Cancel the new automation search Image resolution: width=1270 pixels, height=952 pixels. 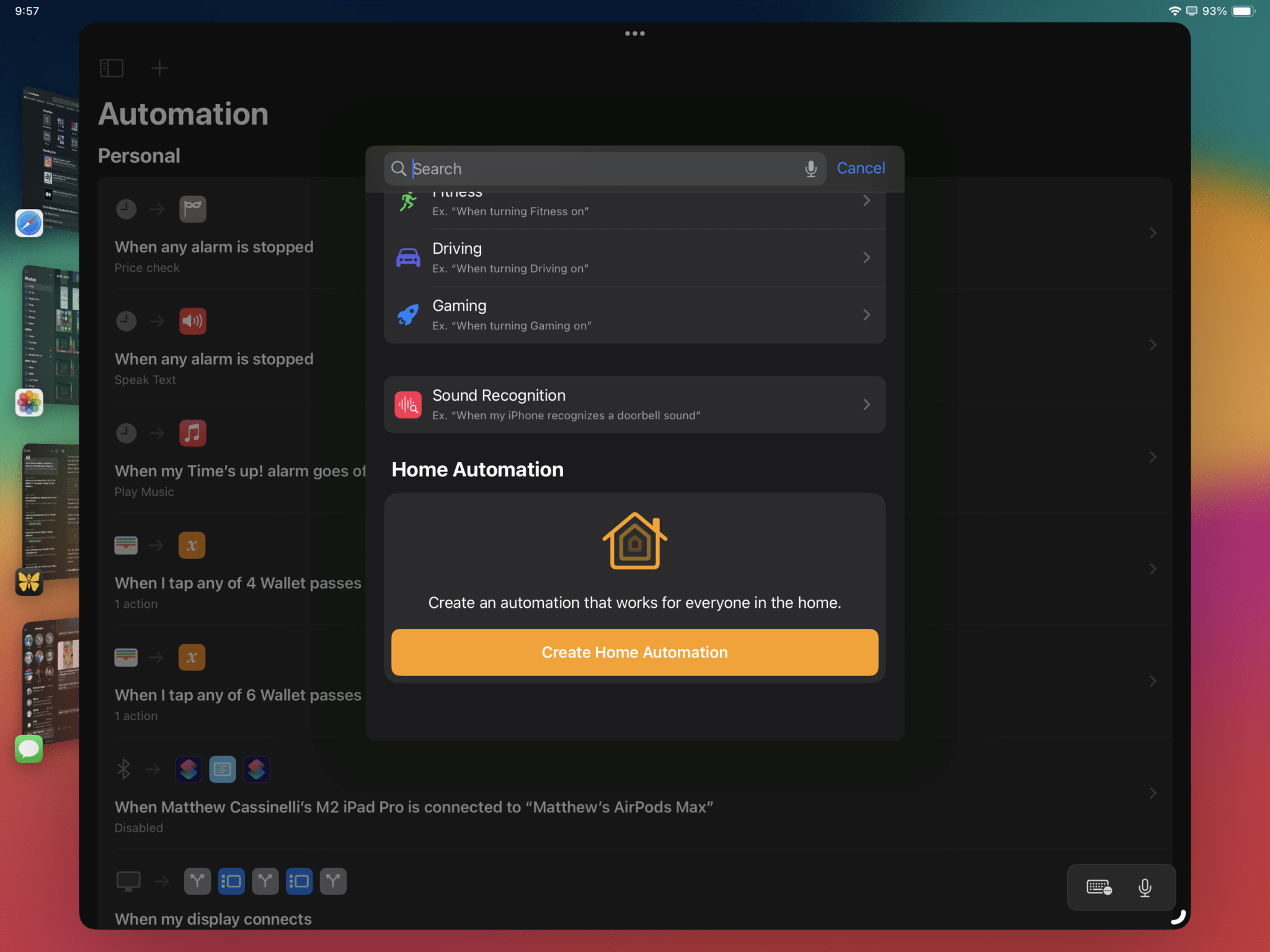[861, 168]
